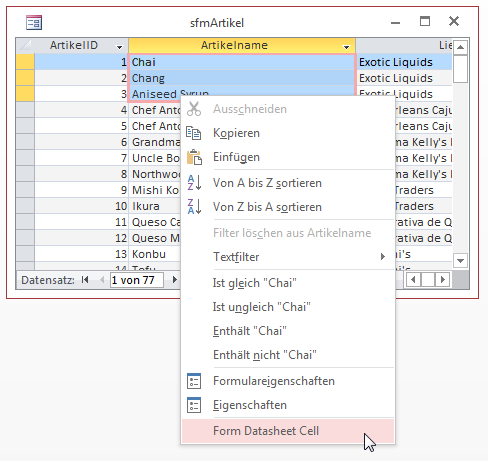Click the Mishi Ko cell in row 9
The image size is (488, 461).
(x=155, y=190)
